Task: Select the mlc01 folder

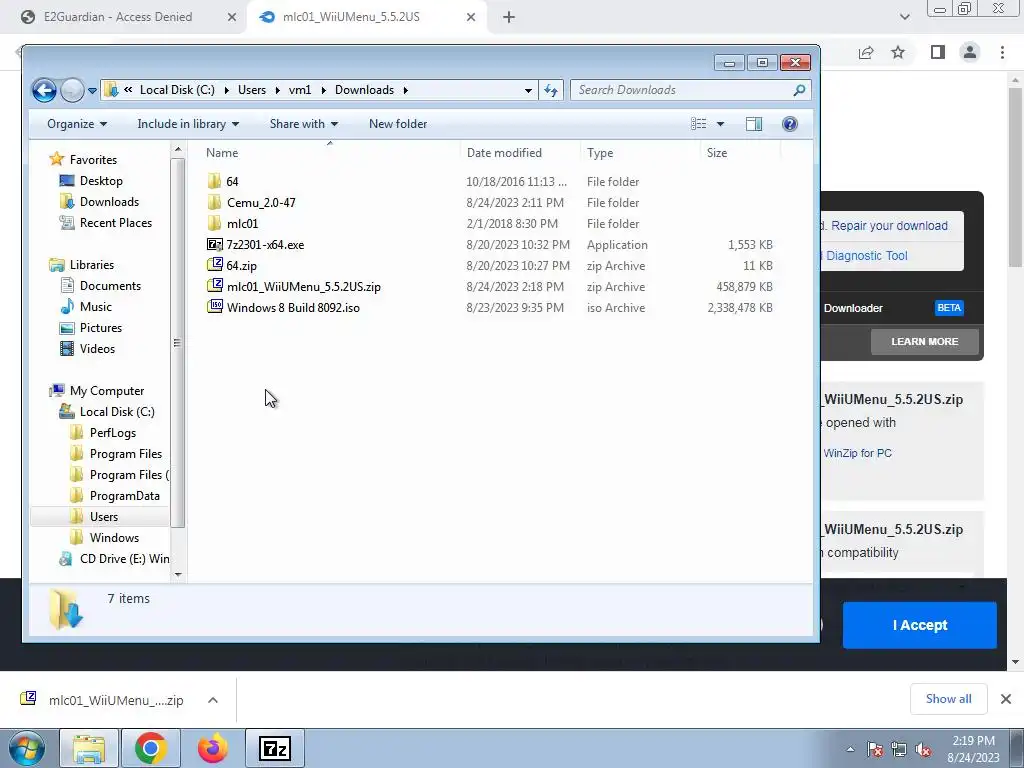Action: [242, 223]
